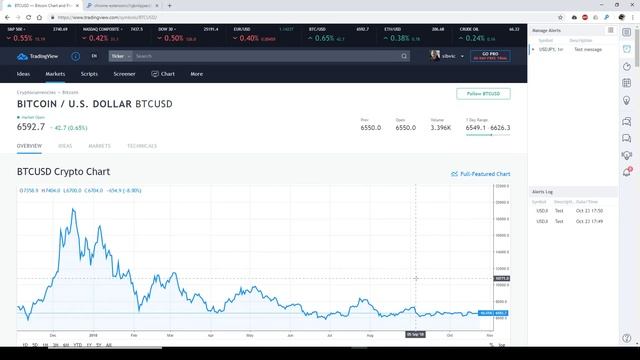
Task: Open the Screener navigation item
Action: (x=124, y=74)
